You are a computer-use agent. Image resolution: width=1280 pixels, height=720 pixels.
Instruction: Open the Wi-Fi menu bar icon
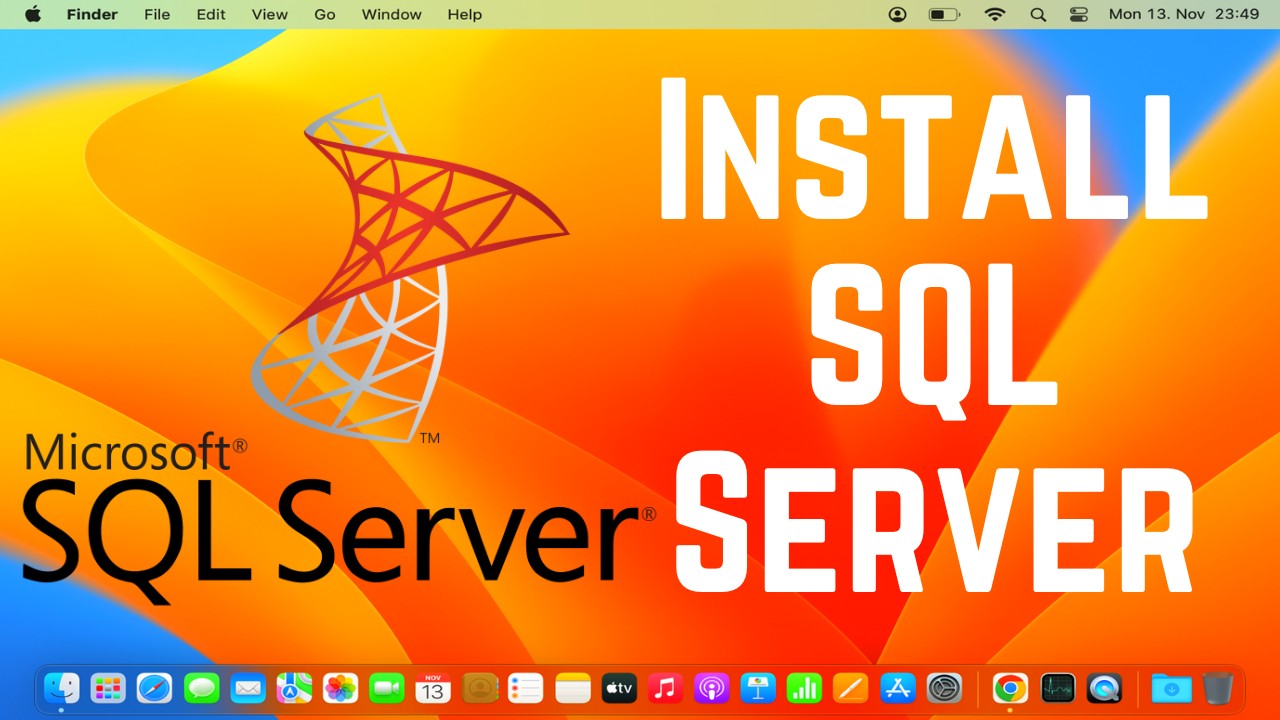tap(994, 14)
